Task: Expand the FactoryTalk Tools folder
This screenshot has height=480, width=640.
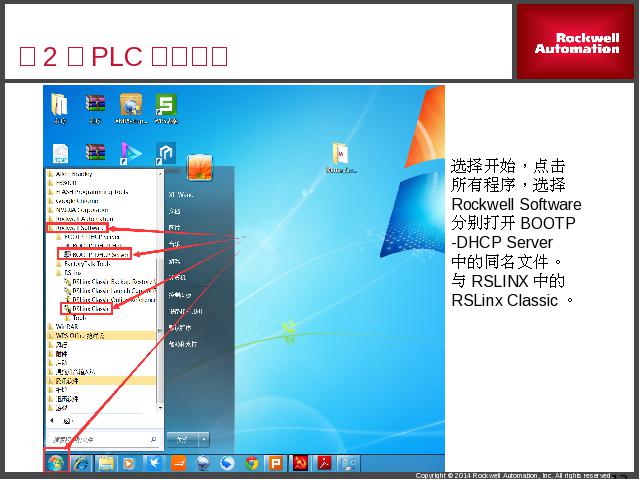Action: click(x=83, y=264)
